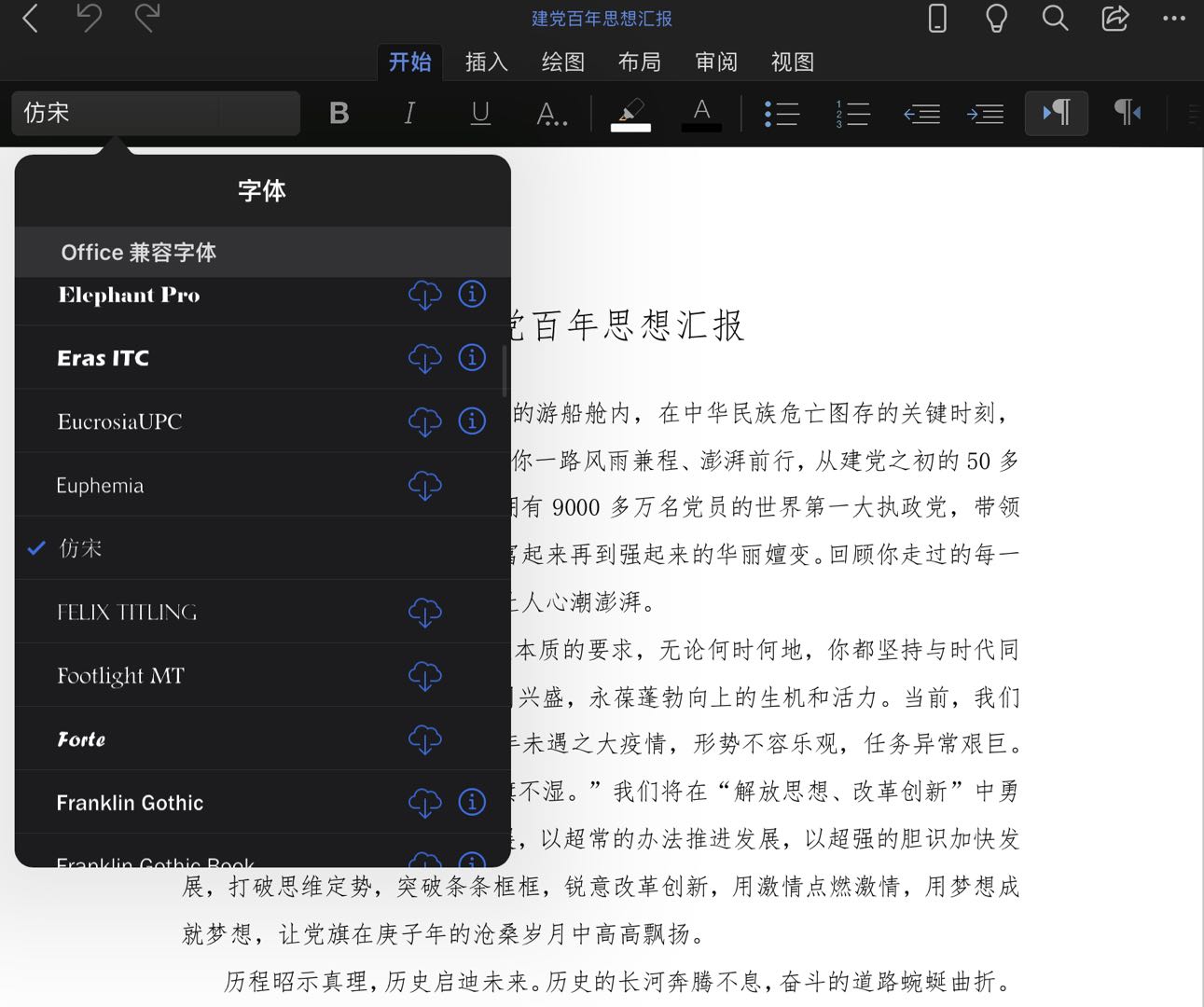
Task: Show info for Eras ITC font
Action: coord(472,357)
